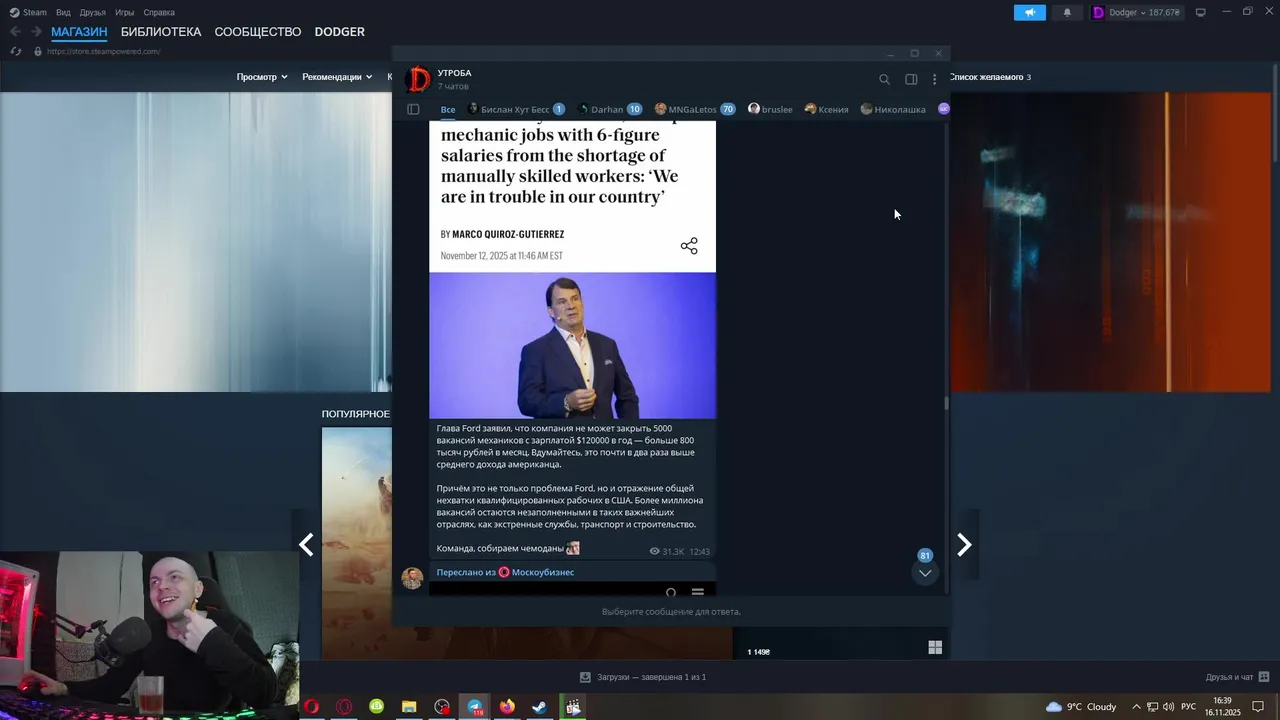This screenshot has width=1280, height=720.
Task: Toggle Telegram left sidebar panel icon
Action: pyautogui.click(x=413, y=109)
